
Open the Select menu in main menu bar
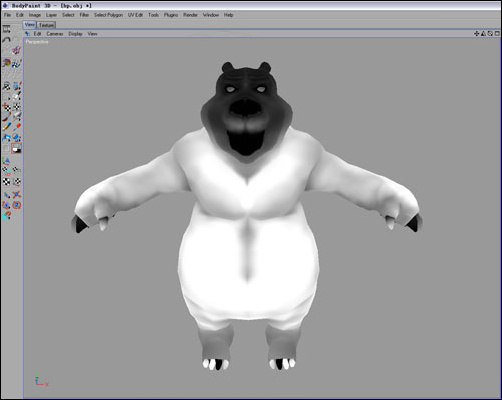68,15
